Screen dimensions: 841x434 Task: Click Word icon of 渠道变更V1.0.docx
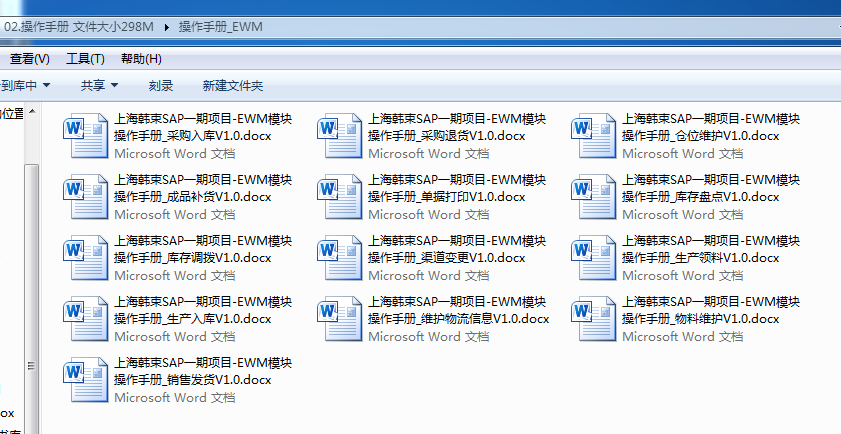point(340,258)
